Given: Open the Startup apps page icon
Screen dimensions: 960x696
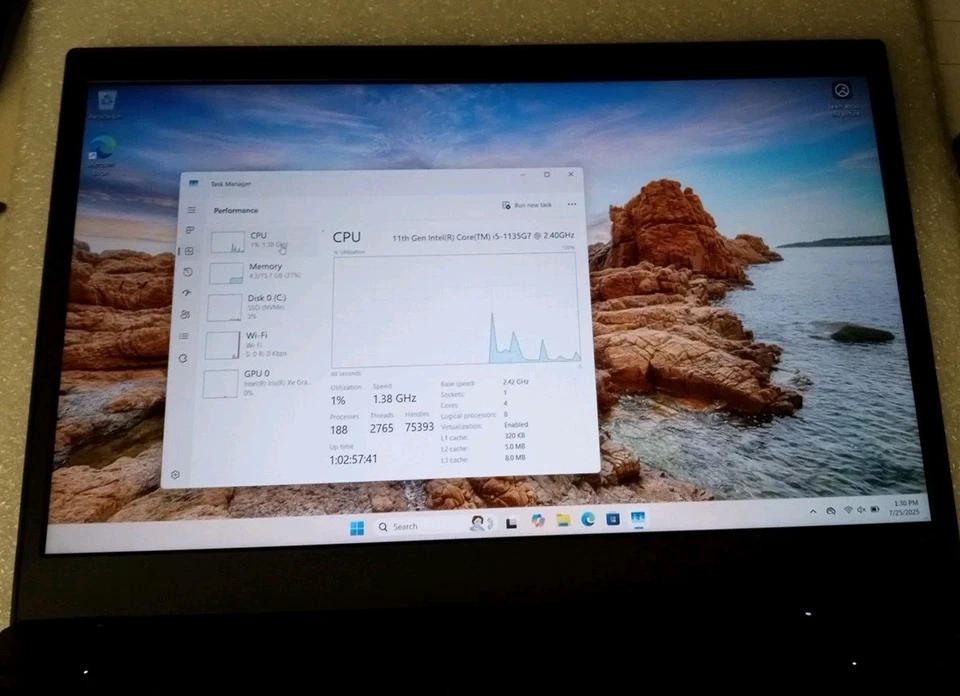Looking at the screenshot, I should [x=187, y=293].
